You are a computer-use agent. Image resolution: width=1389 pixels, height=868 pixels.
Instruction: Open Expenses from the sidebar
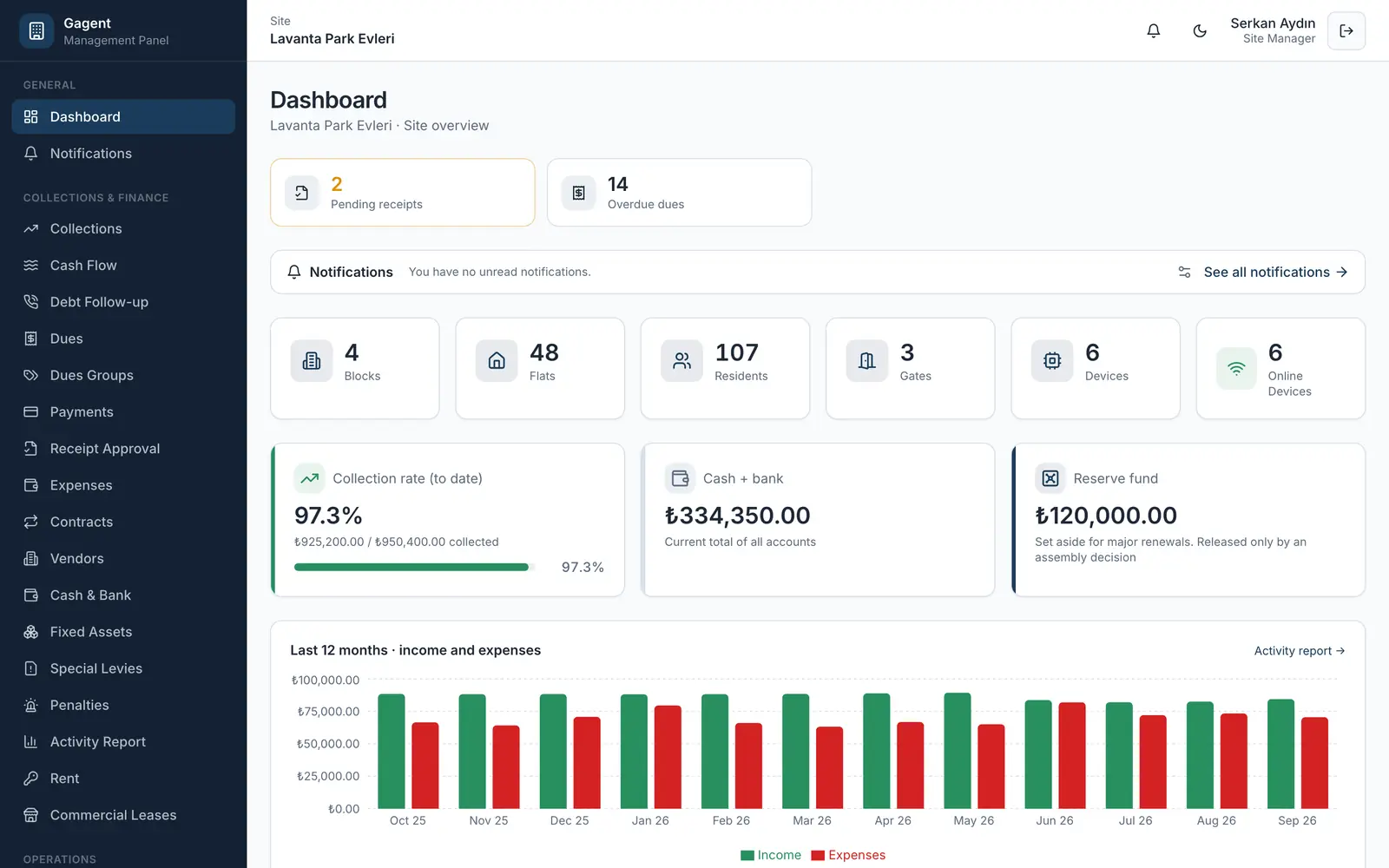pos(123,485)
